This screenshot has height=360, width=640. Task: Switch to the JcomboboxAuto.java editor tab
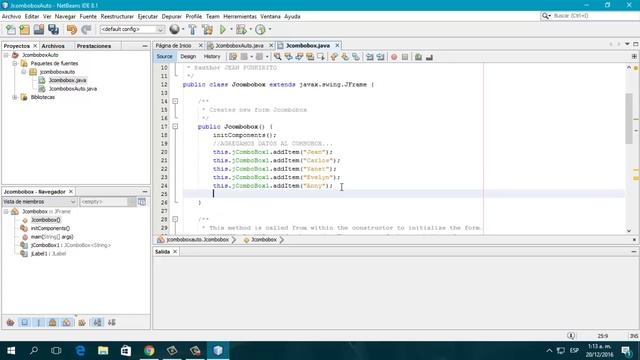tap(239, 46)
